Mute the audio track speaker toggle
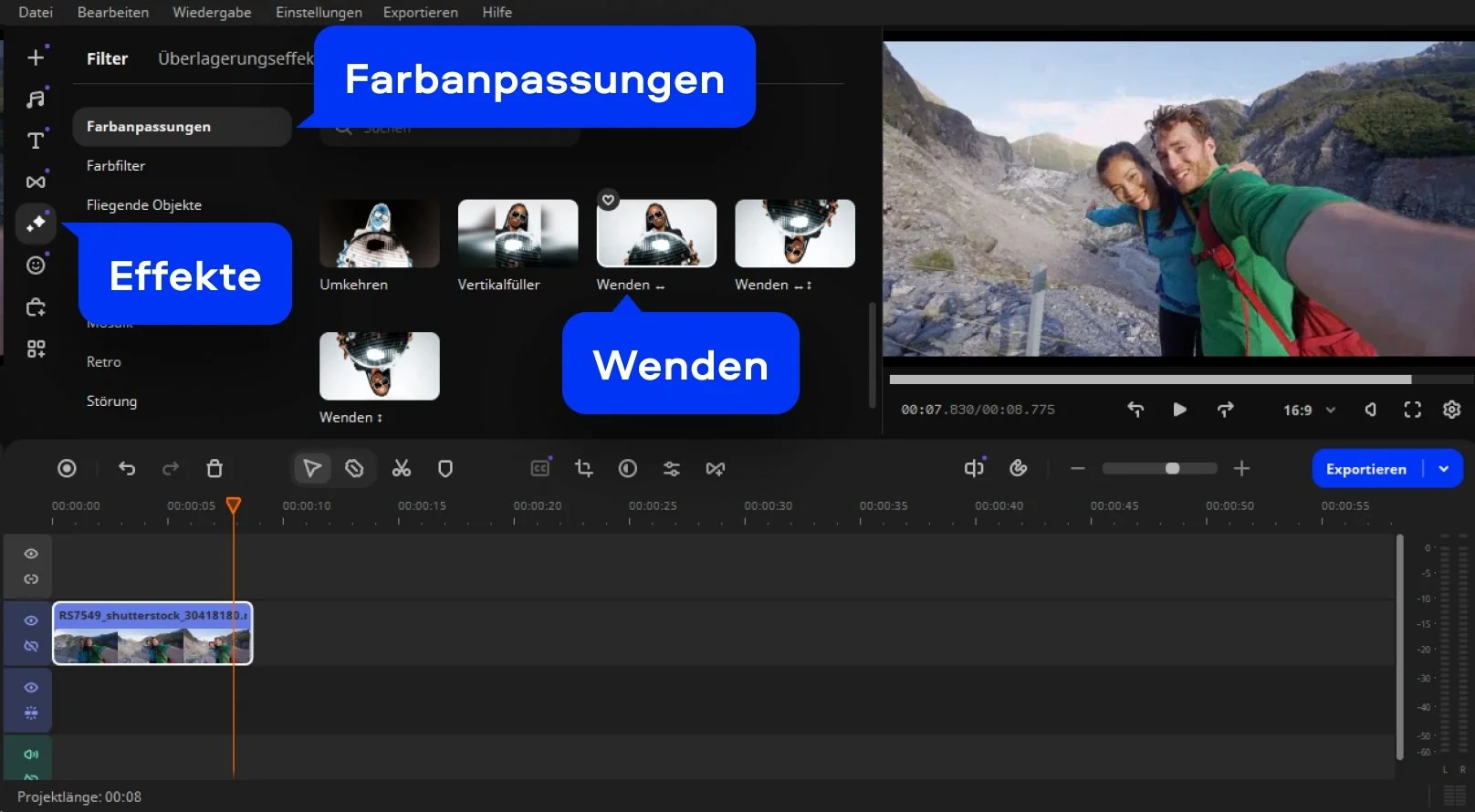1475x812 pixels. coord(31,755)
